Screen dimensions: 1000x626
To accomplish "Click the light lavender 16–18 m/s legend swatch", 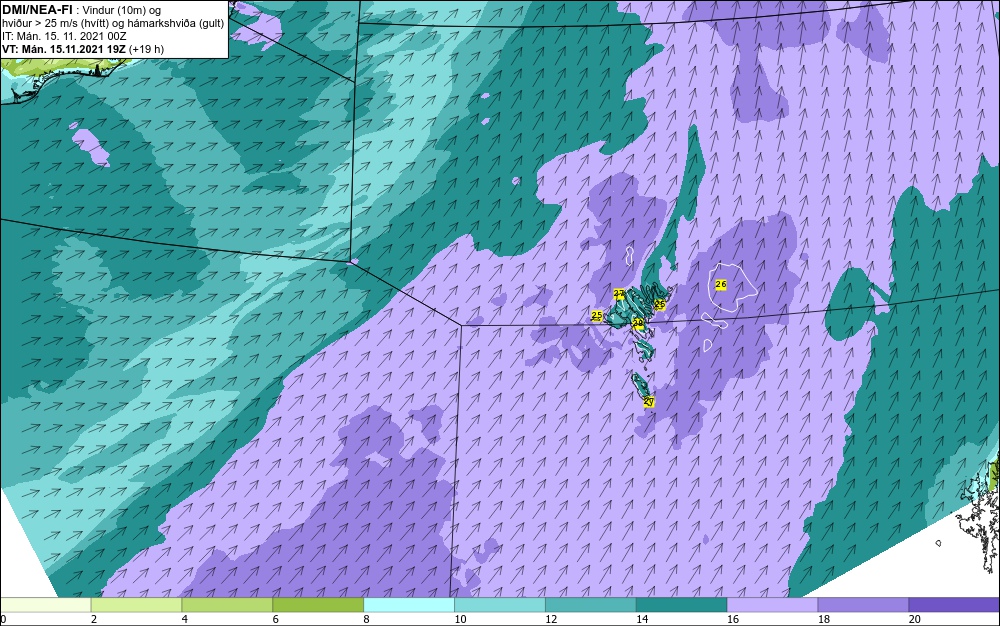I will point(772,605).
